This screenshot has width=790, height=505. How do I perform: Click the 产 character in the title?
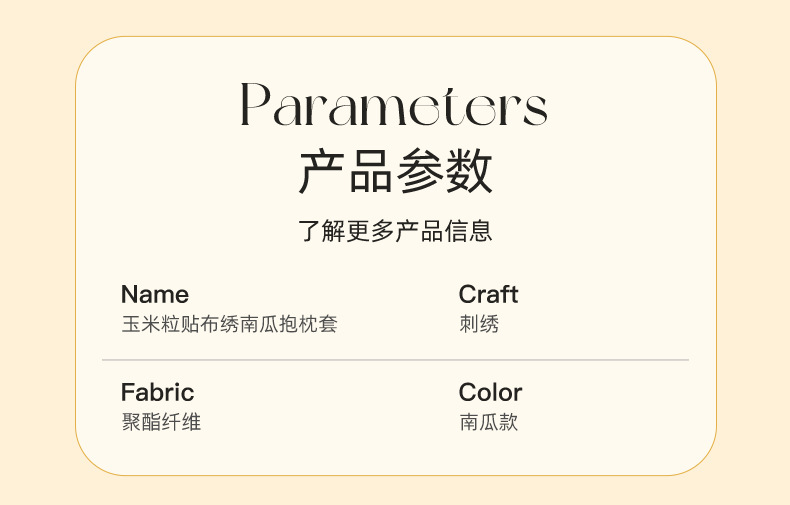321,171
